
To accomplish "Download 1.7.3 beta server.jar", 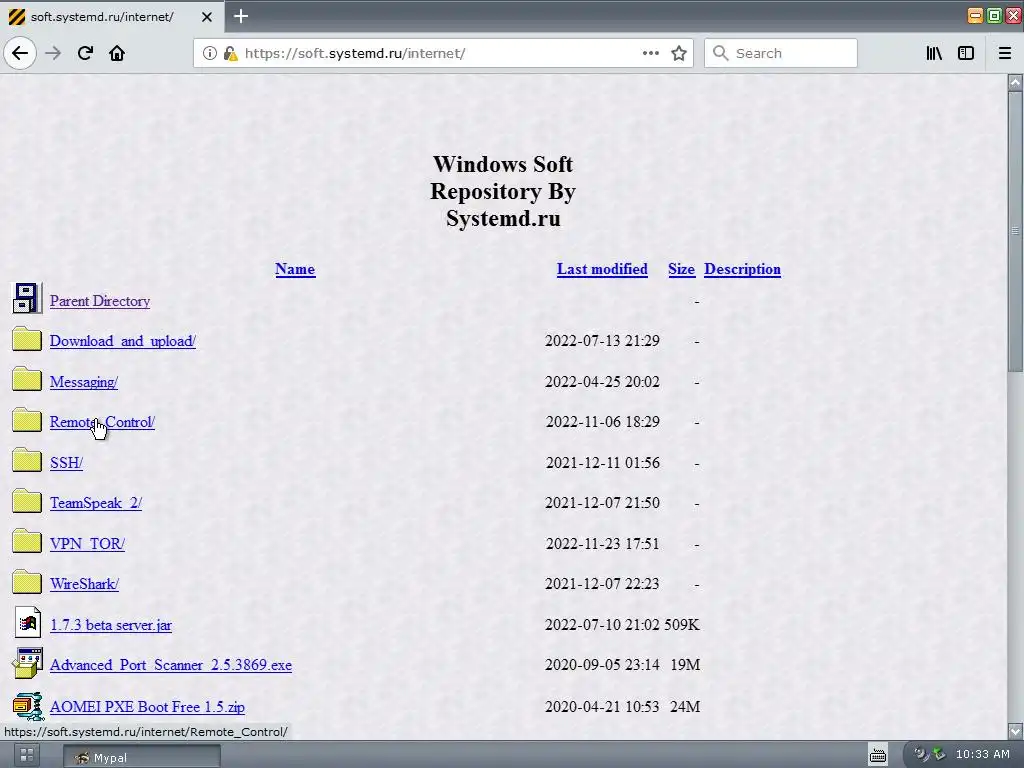I will (x=111, y=625).
